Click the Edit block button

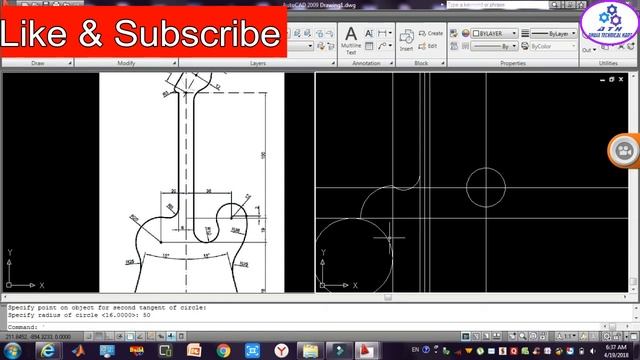pyautogui.click(x=428, y=46)
